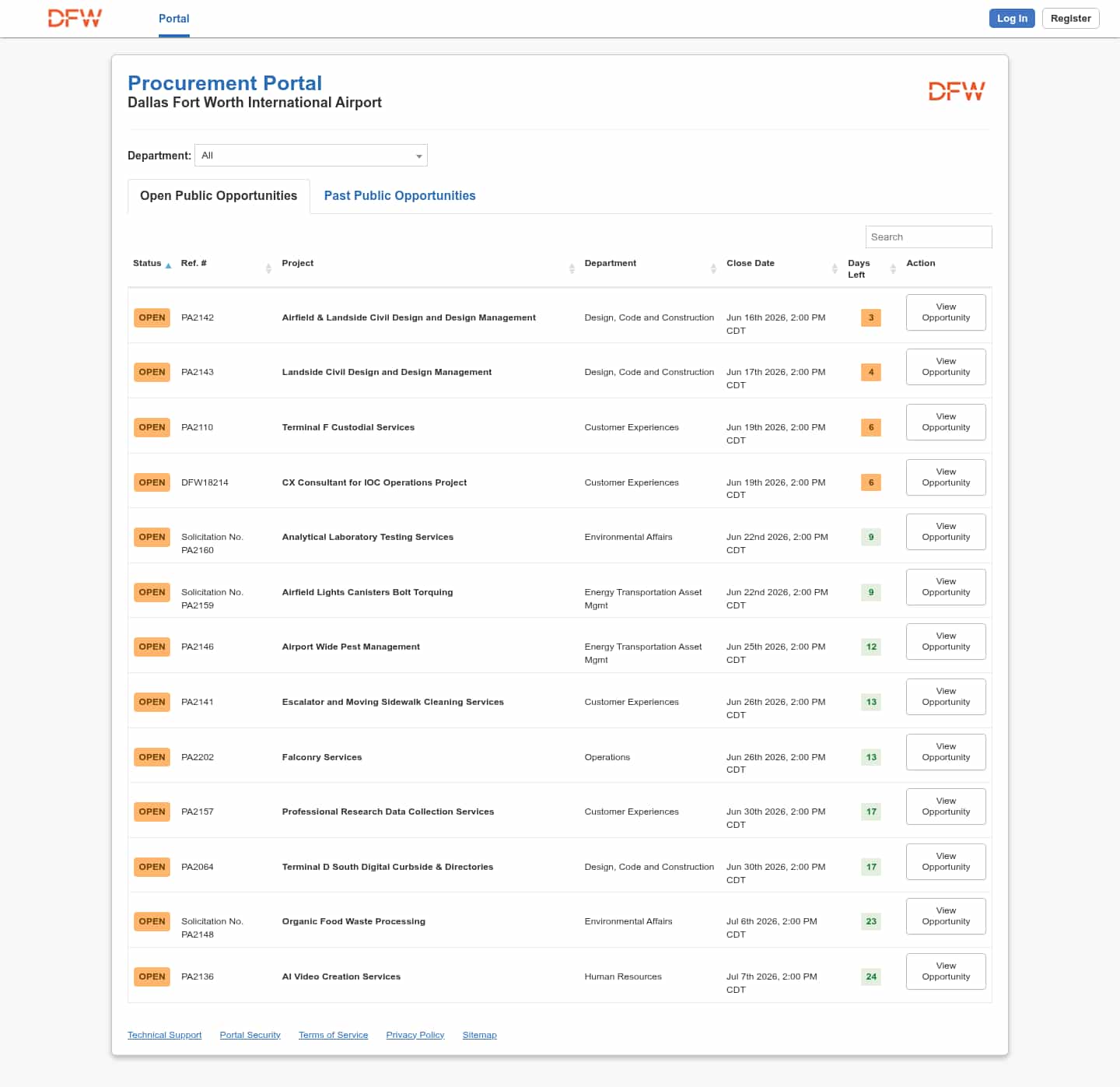This screenshot has width=1120, height=1087.
Task: Sort by Days Left column arrows
Action: pos(893,268)
